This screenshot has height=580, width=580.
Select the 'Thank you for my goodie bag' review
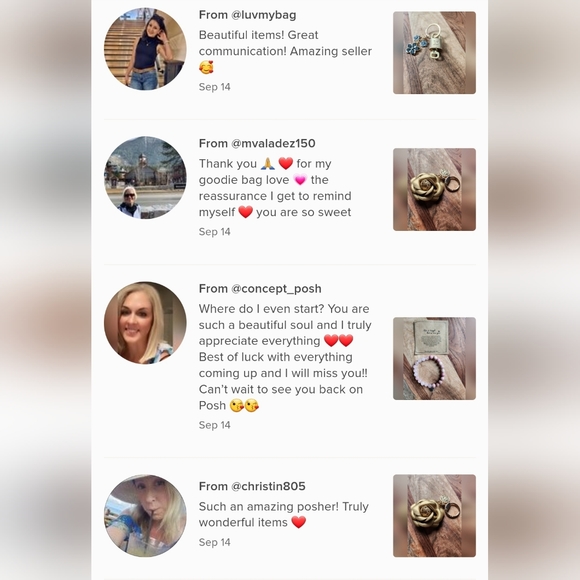pyautogui.click(x=275, y=188)
